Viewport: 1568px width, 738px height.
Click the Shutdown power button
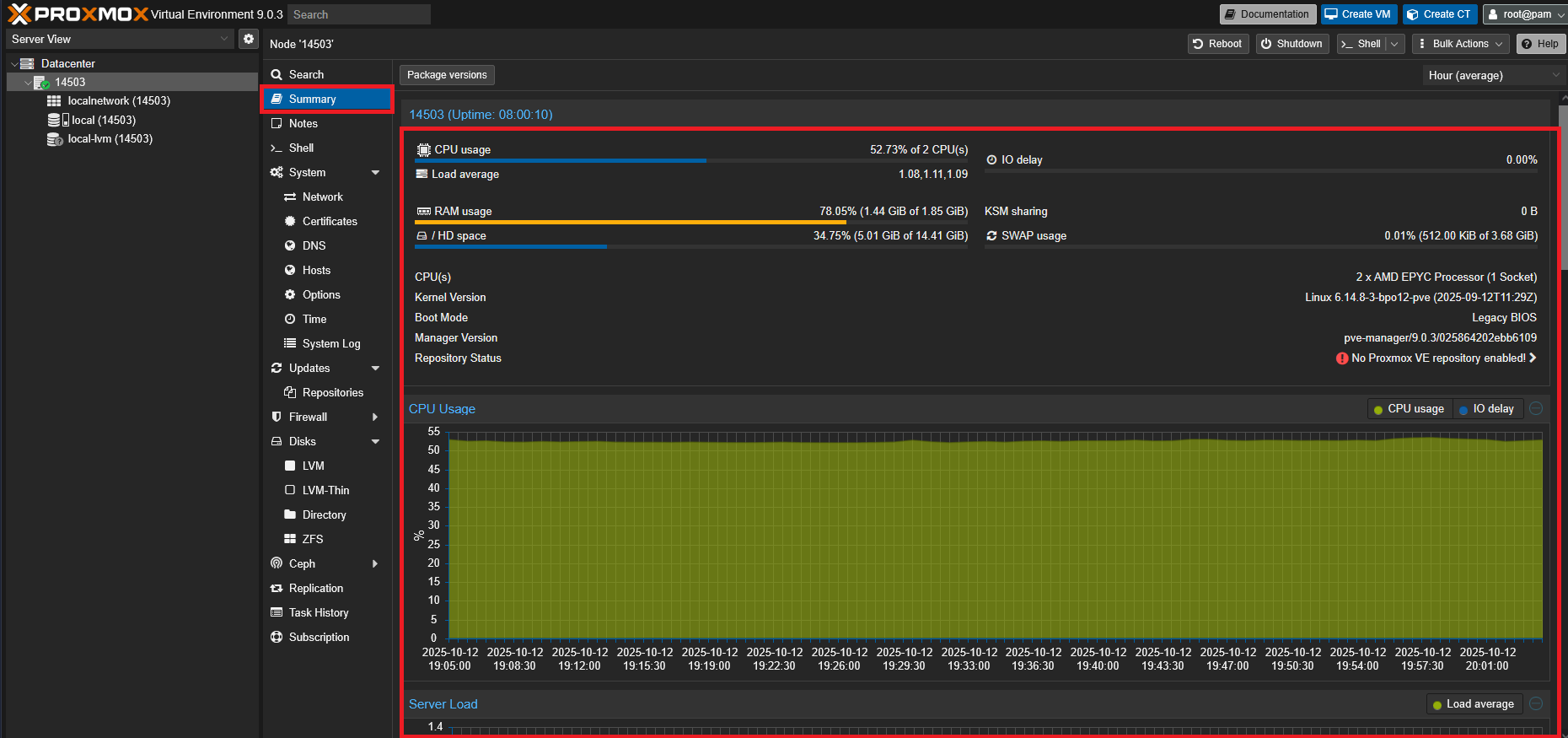(x=1291, y=44)
